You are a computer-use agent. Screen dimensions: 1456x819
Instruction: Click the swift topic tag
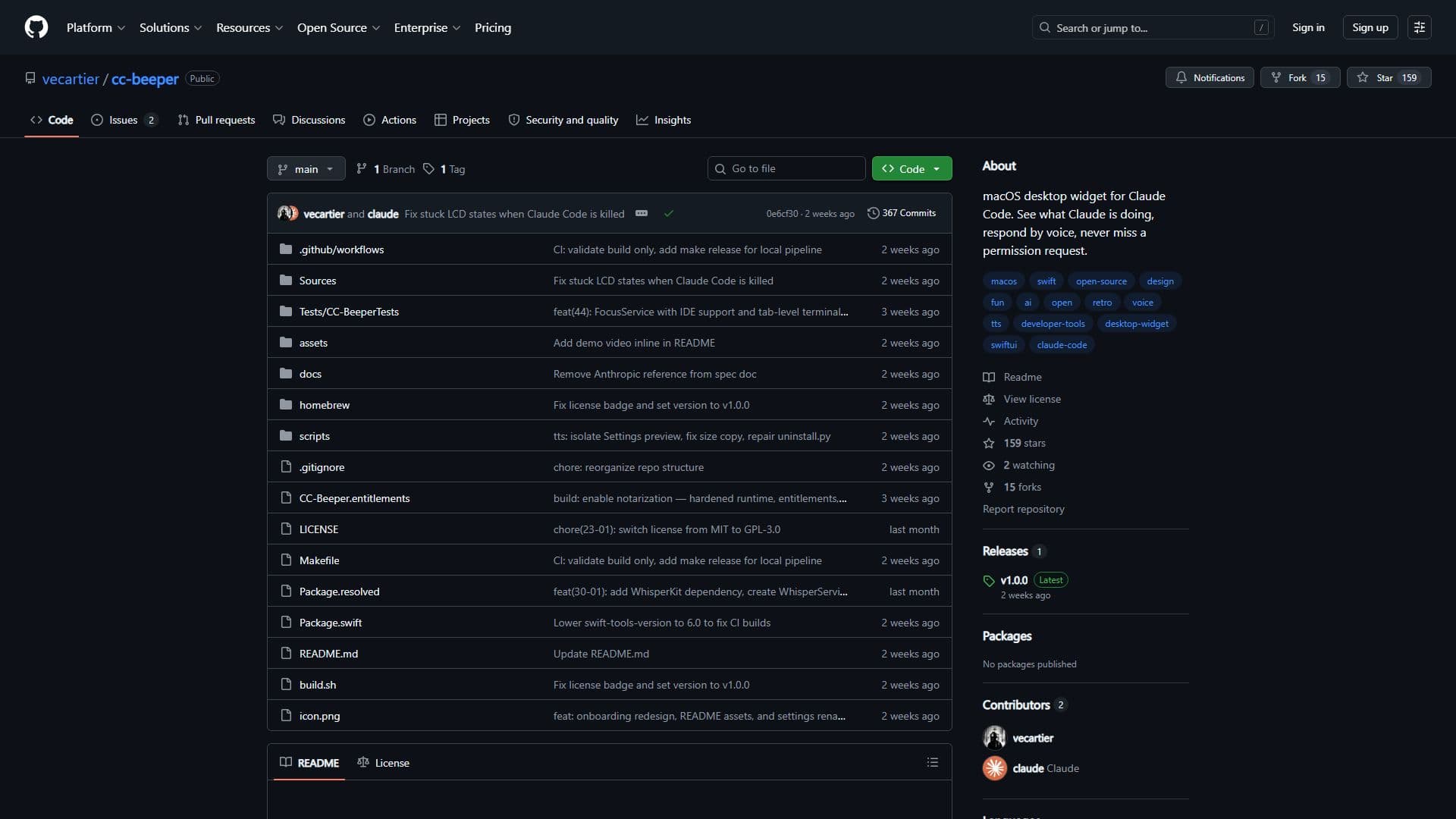(x=1046, y=281)
